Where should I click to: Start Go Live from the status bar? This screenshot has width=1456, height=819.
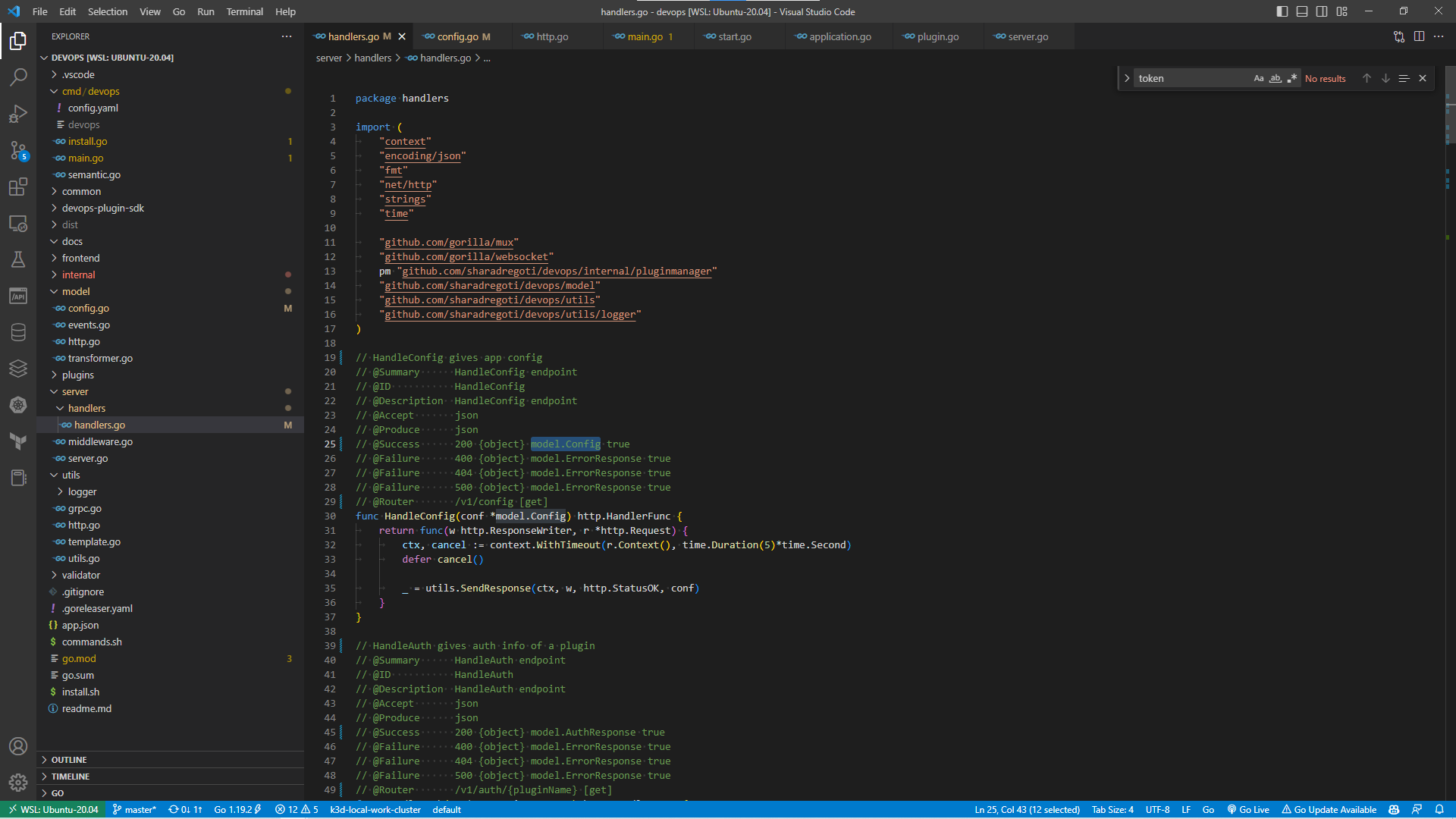[x=1248, y=809]
